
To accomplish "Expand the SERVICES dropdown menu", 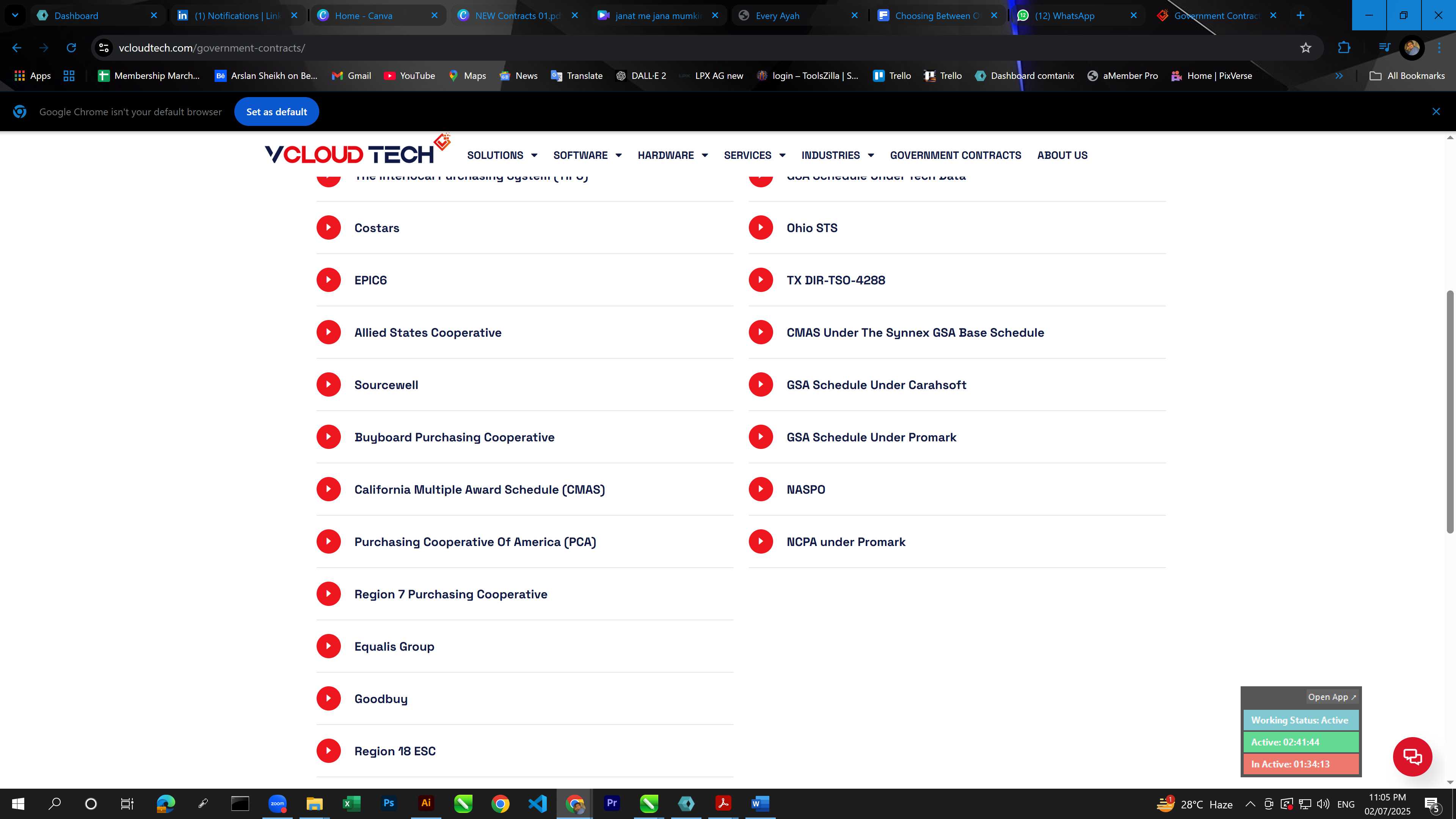I will click(x=755, y=155).
